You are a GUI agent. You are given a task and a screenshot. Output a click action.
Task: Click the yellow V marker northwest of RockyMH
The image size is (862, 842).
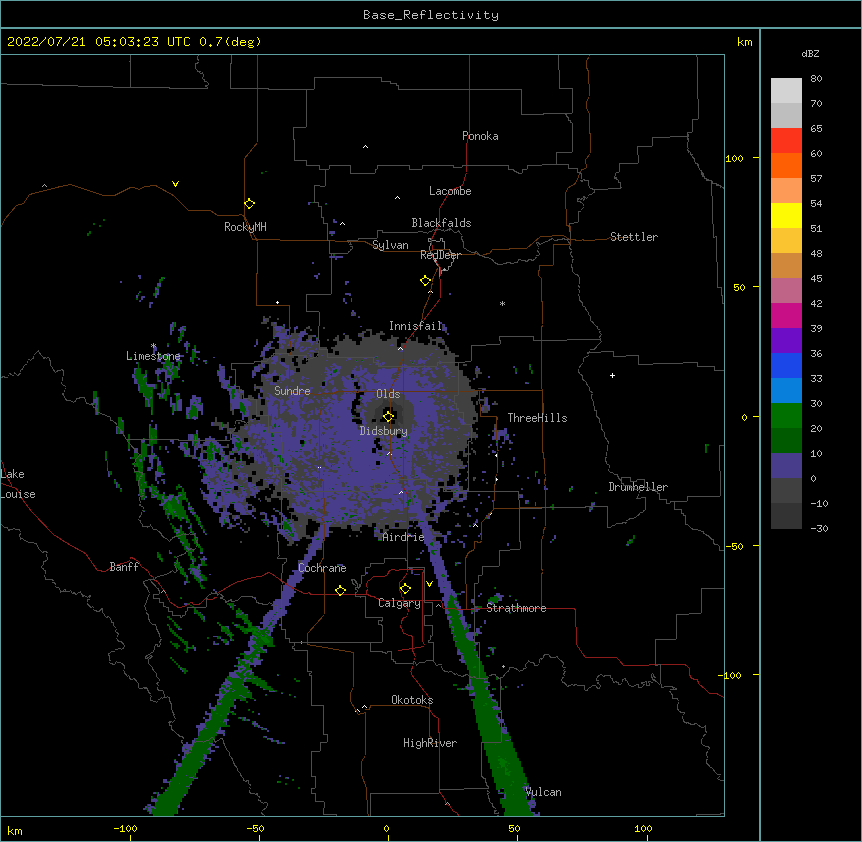(x=175, y=184)
